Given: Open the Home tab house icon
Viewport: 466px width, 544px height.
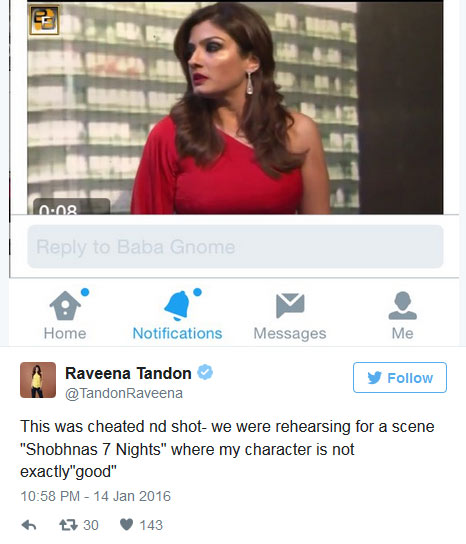Looking at the screenshot, I should tap(65, 305).
